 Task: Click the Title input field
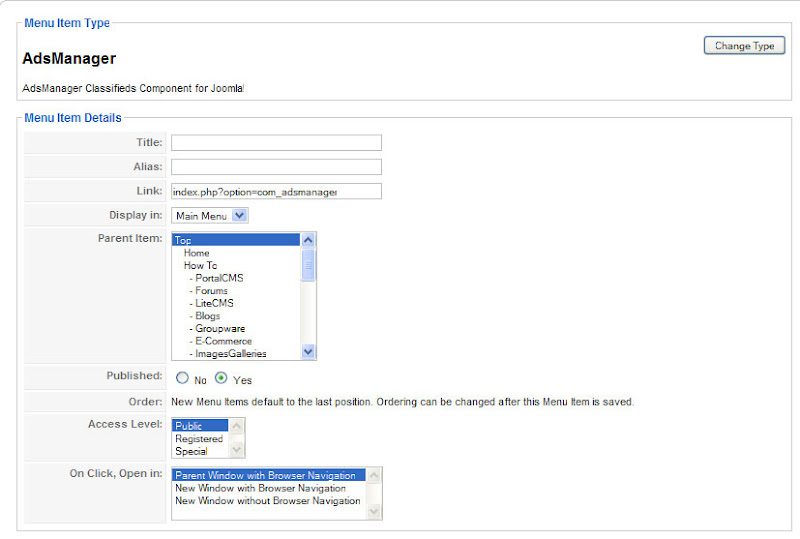276,143
